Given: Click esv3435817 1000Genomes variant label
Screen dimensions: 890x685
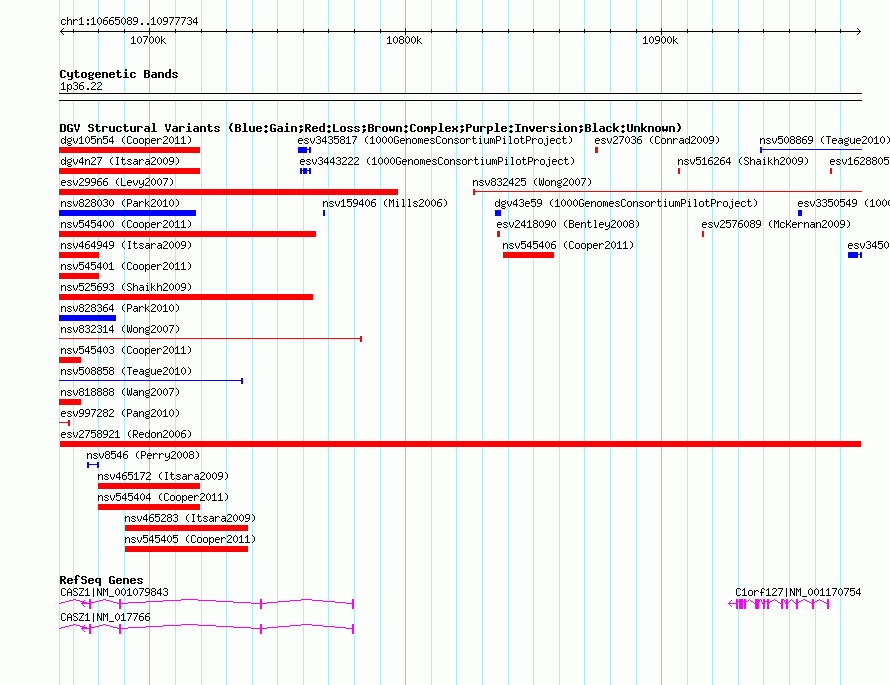Looking at the screenshot, I should click(435, 140).
